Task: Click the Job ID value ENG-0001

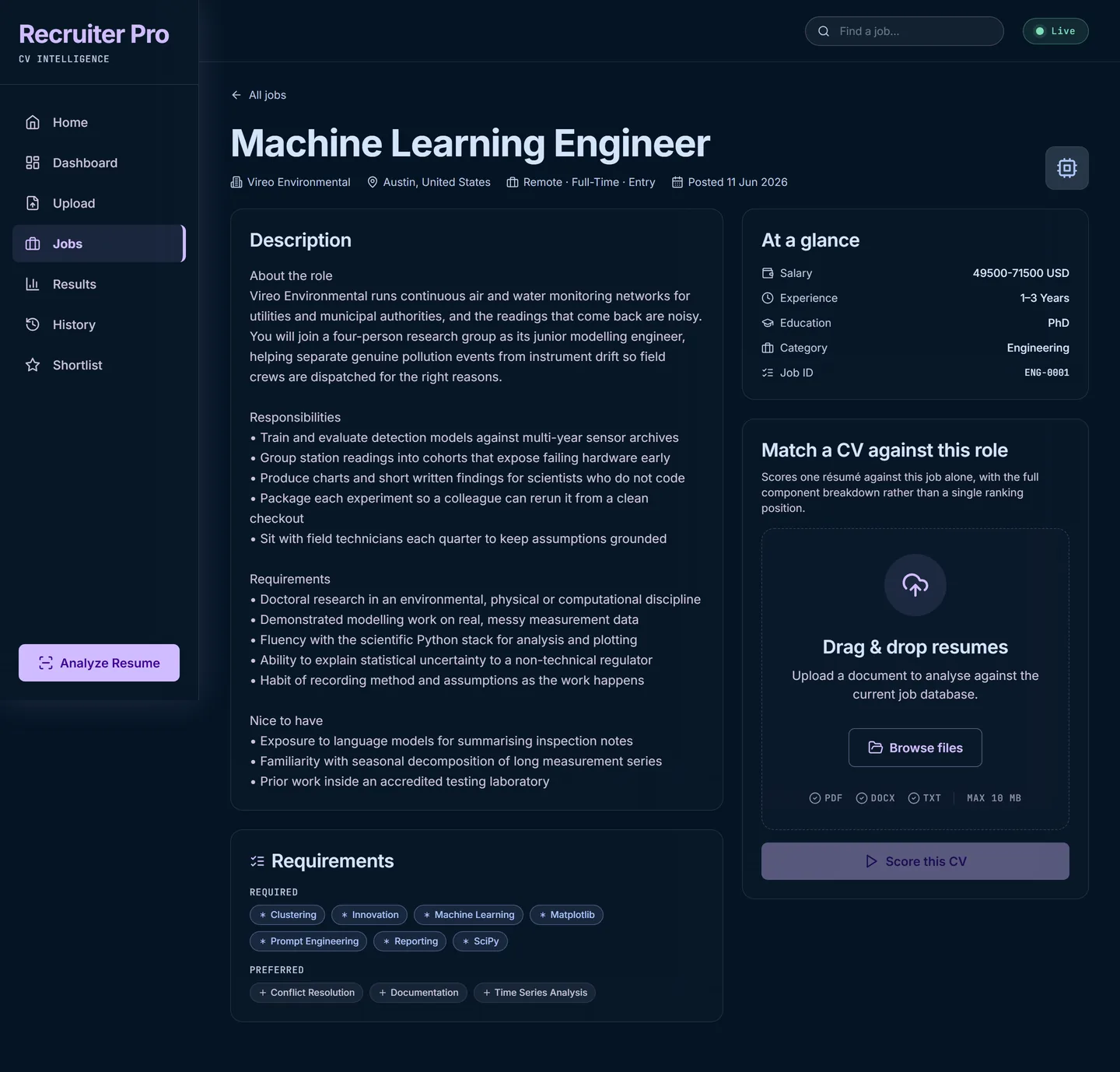Action: 1047,373
